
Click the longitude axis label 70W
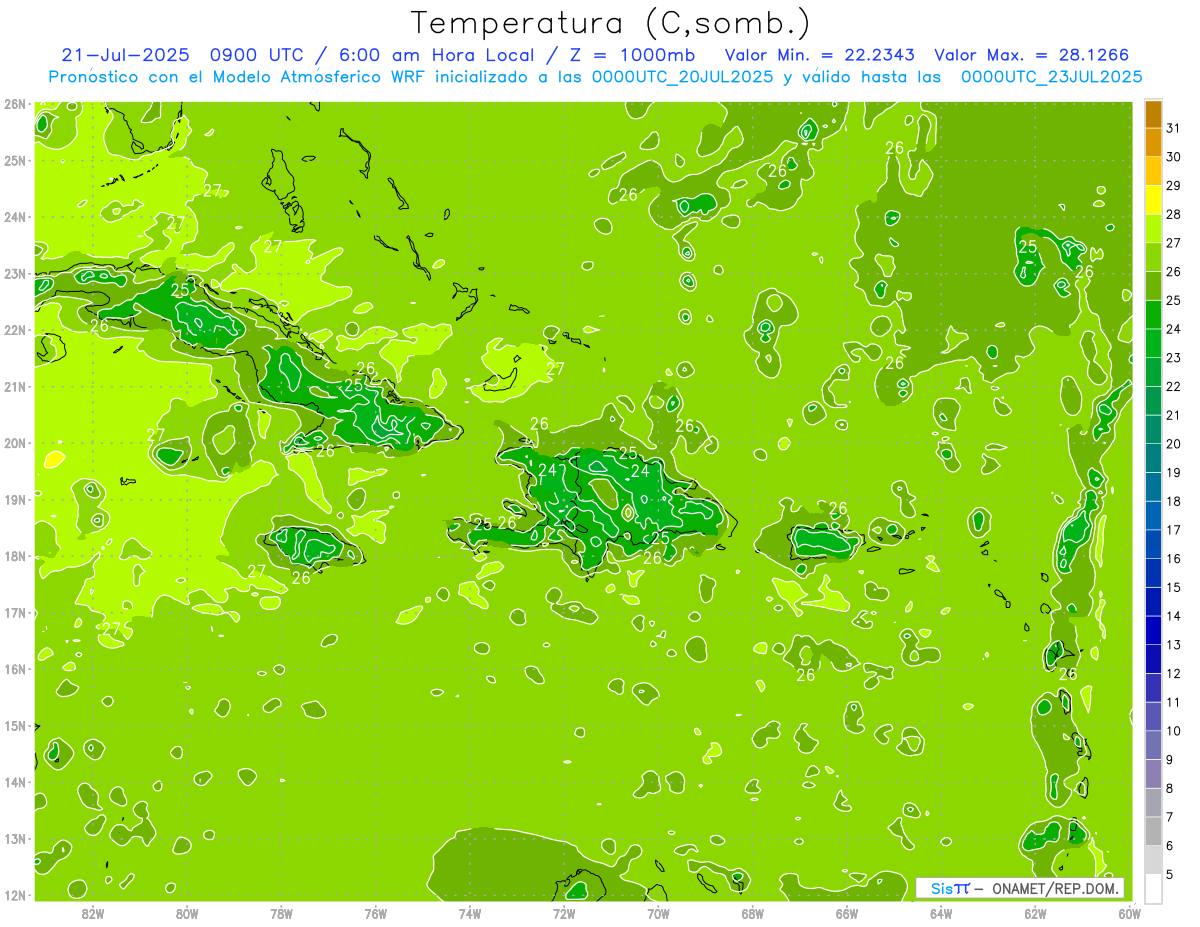pyautogui.click(x=658, y=912)
